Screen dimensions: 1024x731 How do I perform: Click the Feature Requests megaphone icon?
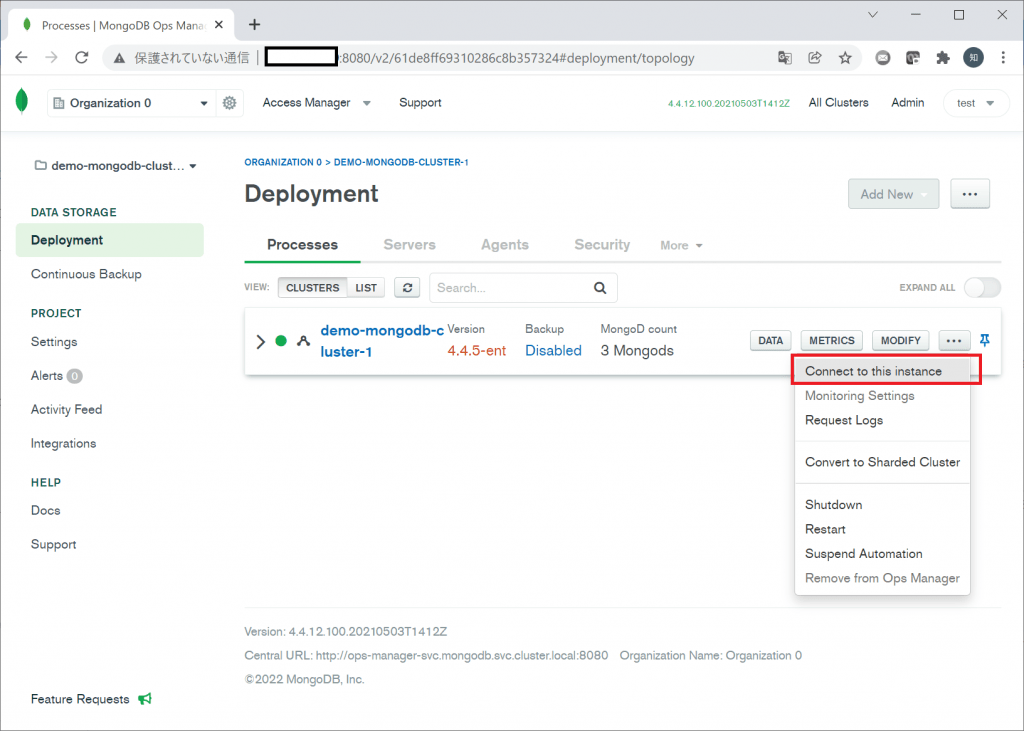pos(144,698)
